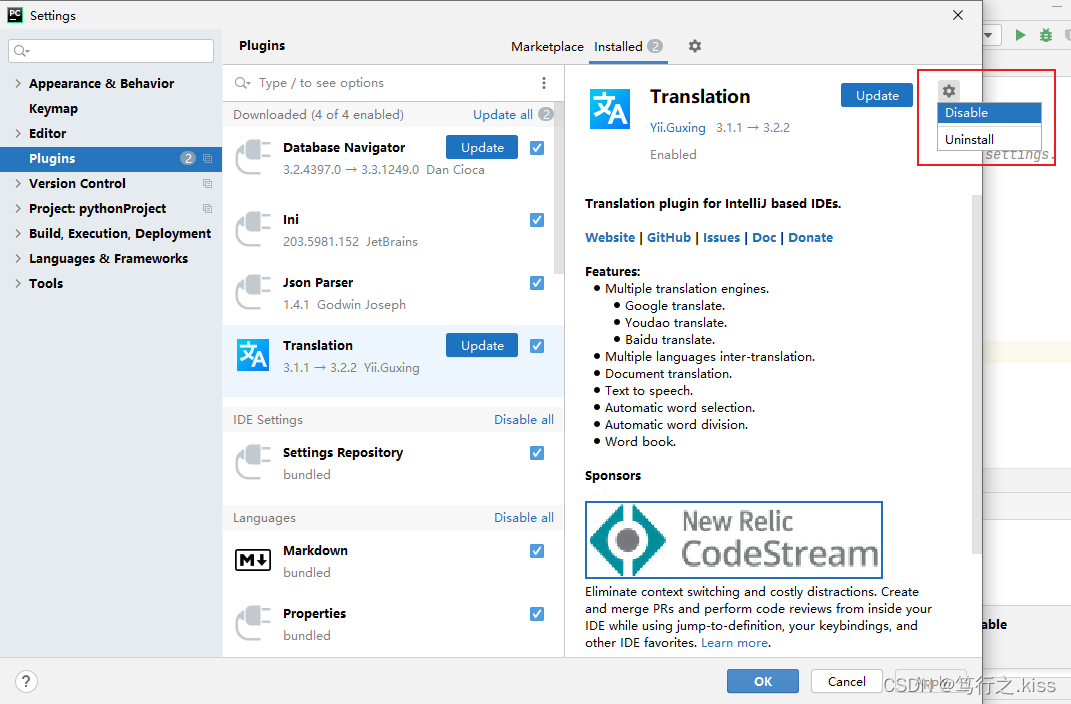
Task: Click the Database Navigator plug icon
Action: click(253, 157)
